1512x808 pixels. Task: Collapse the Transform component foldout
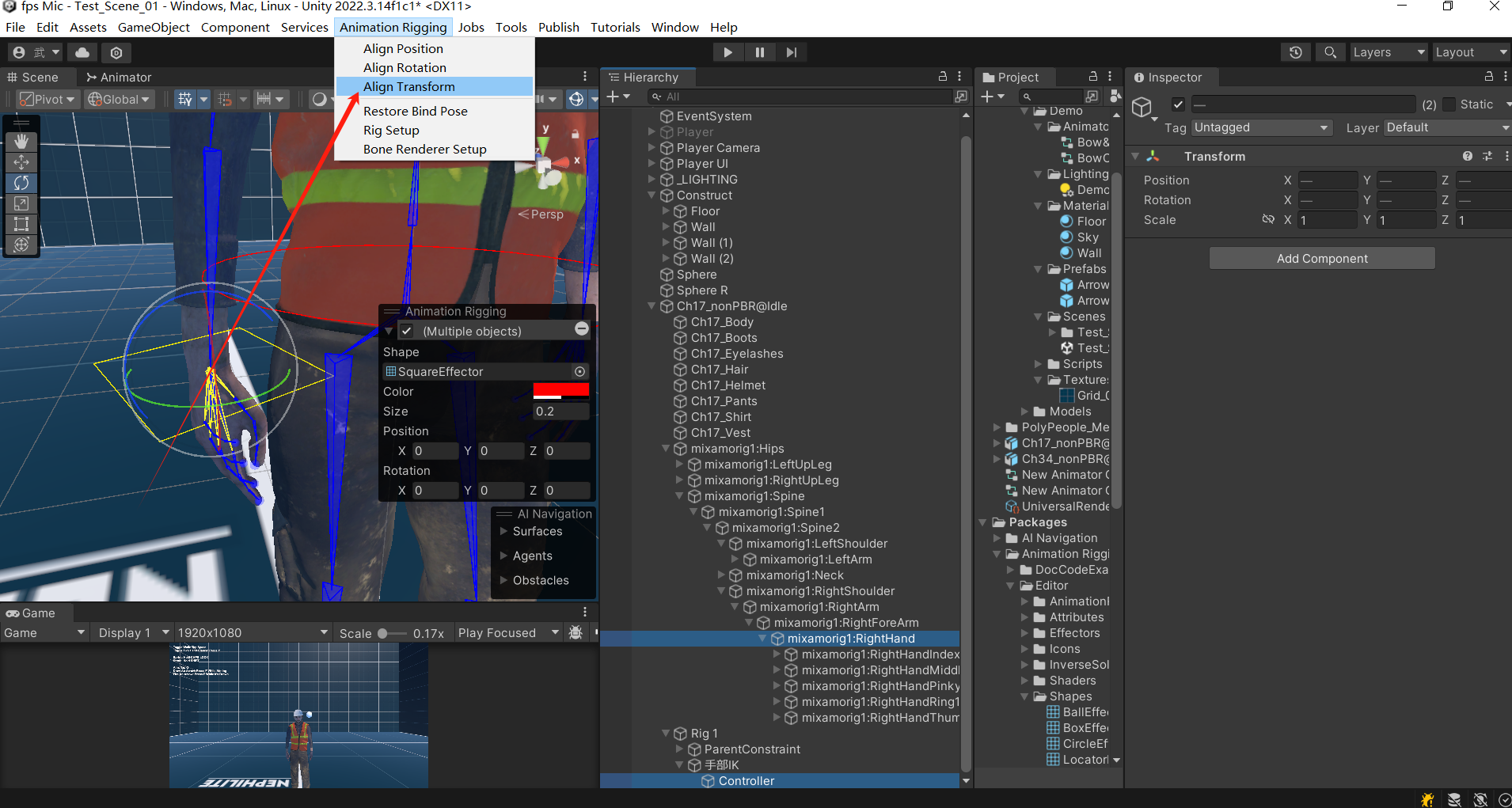coord(1135,157)
